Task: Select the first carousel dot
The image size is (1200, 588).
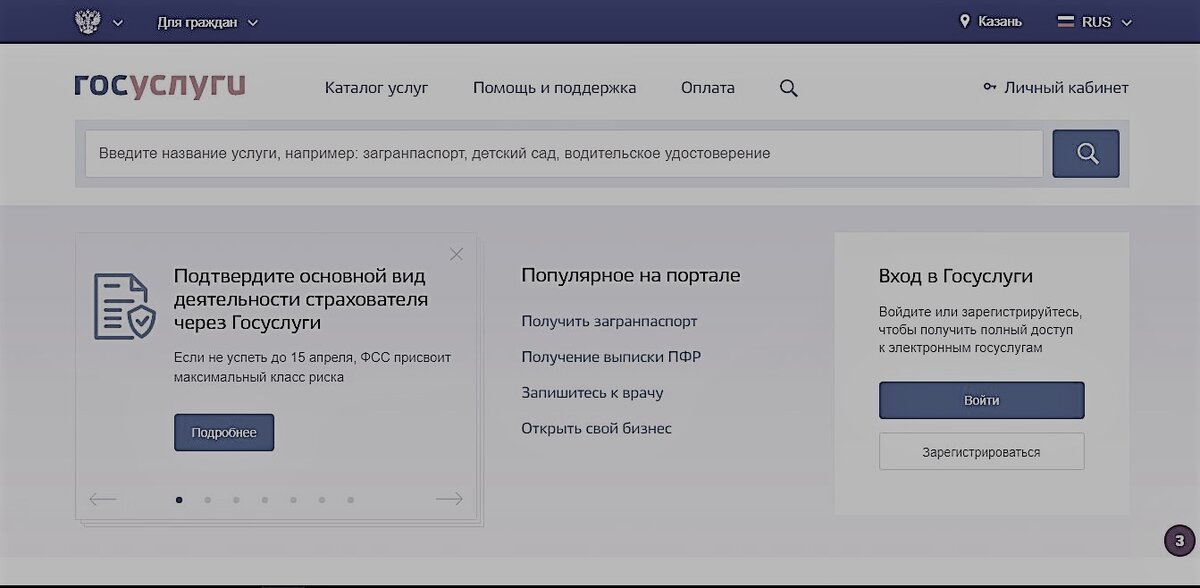Action: [x=179, y=499]
